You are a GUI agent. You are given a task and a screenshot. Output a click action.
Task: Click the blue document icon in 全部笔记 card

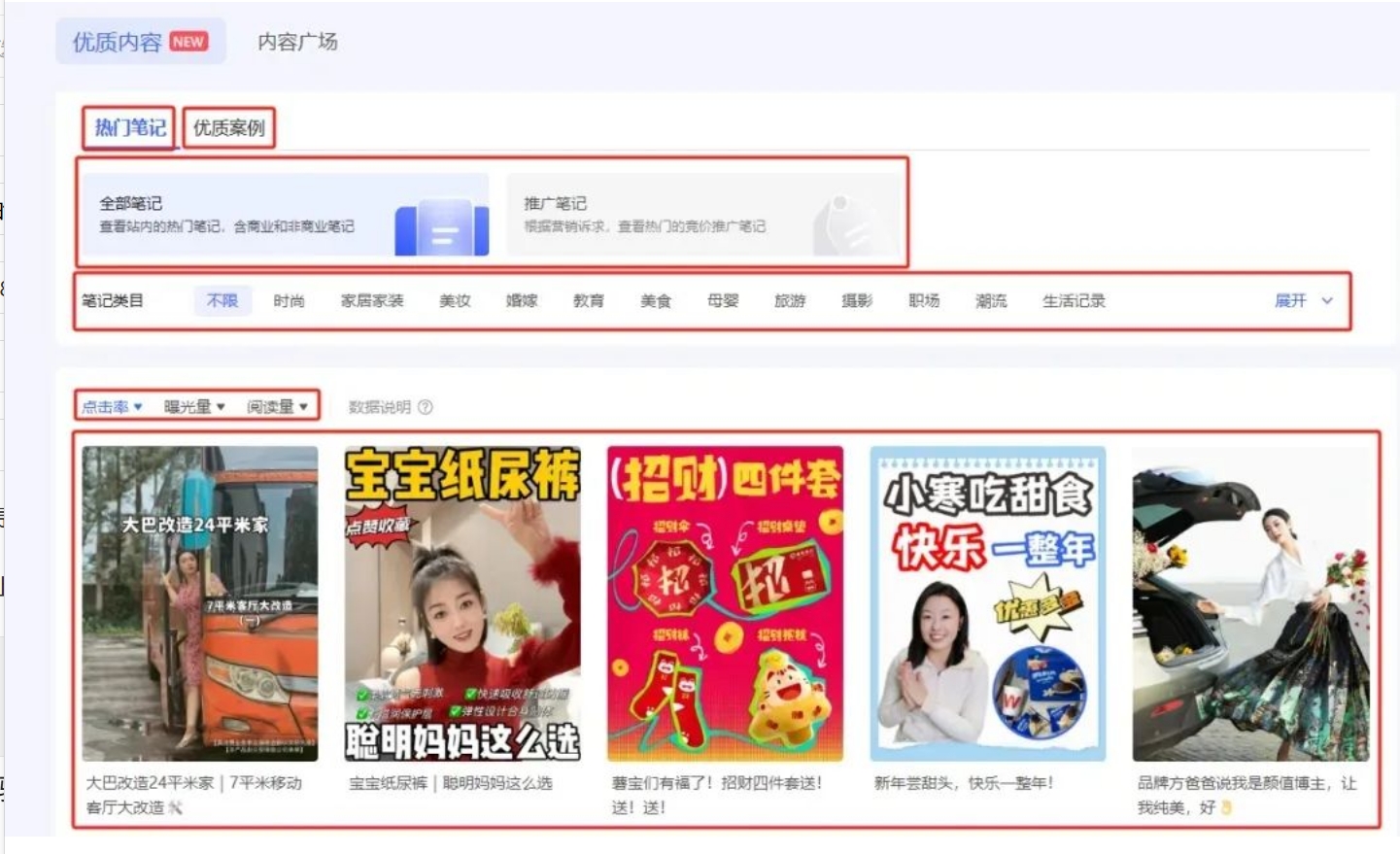[x=442, y=226]
